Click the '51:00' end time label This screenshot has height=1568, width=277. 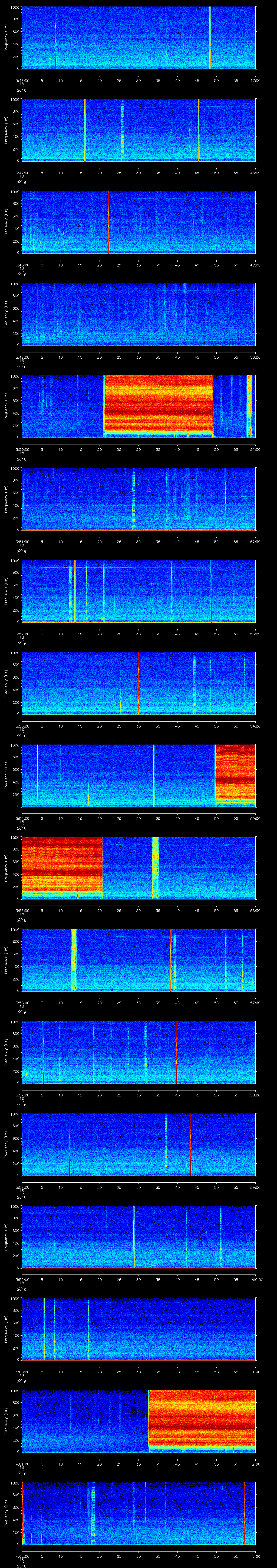point(255,449)
